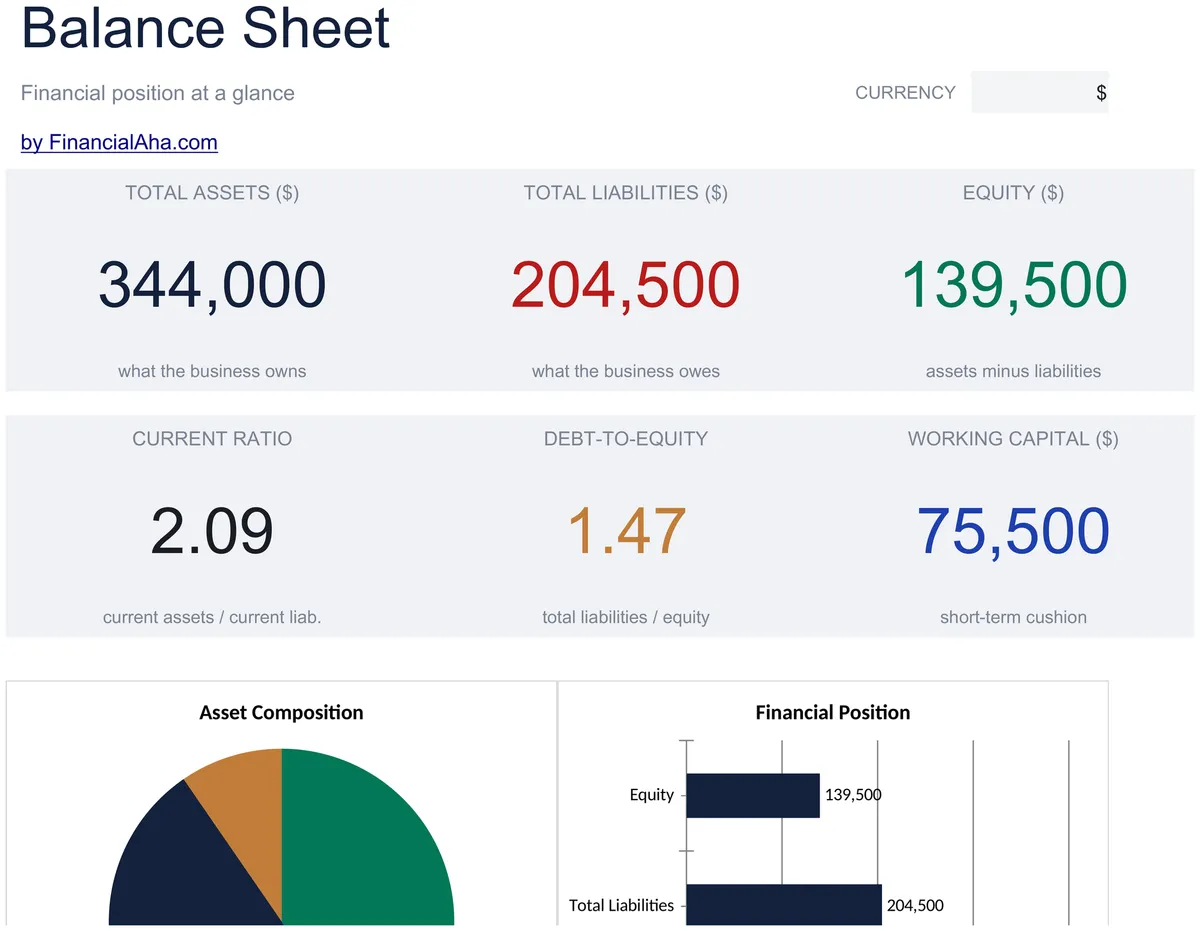Viewport: 1200px width, 931px height.
Task: Click the 2.09 current ratio value
Action: [212, 531]
